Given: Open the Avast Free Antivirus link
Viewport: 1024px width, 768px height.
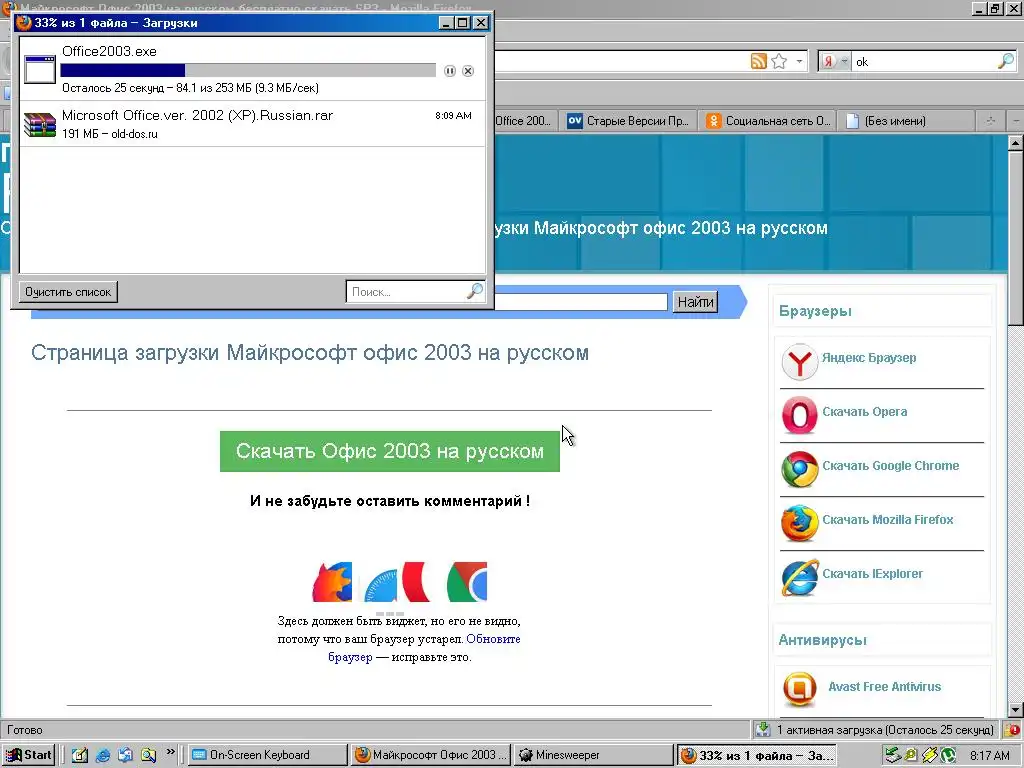Looking at the screenshot, I should (x=884, y=686).
